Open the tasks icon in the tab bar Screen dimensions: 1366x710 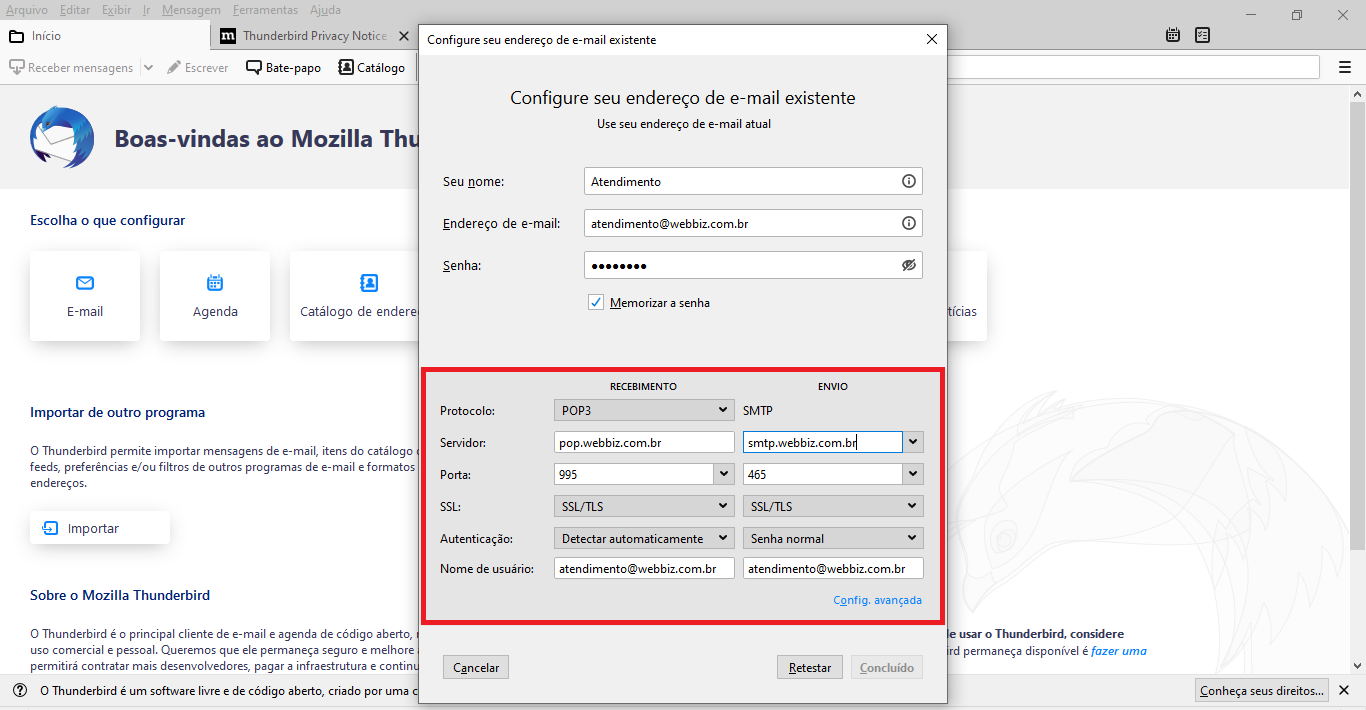pos(1202,35)
